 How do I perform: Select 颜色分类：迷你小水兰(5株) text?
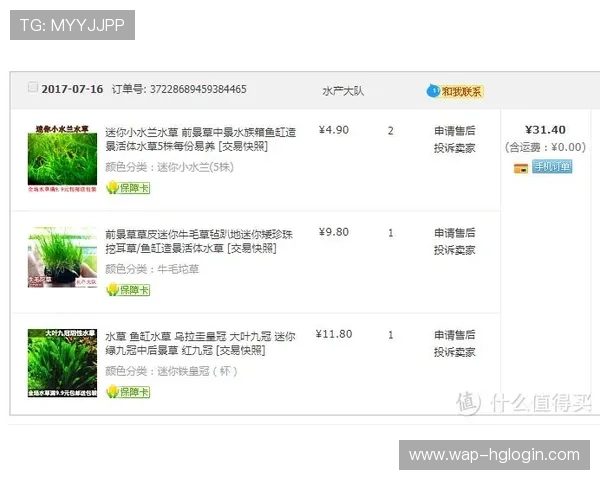pos(169,167)
